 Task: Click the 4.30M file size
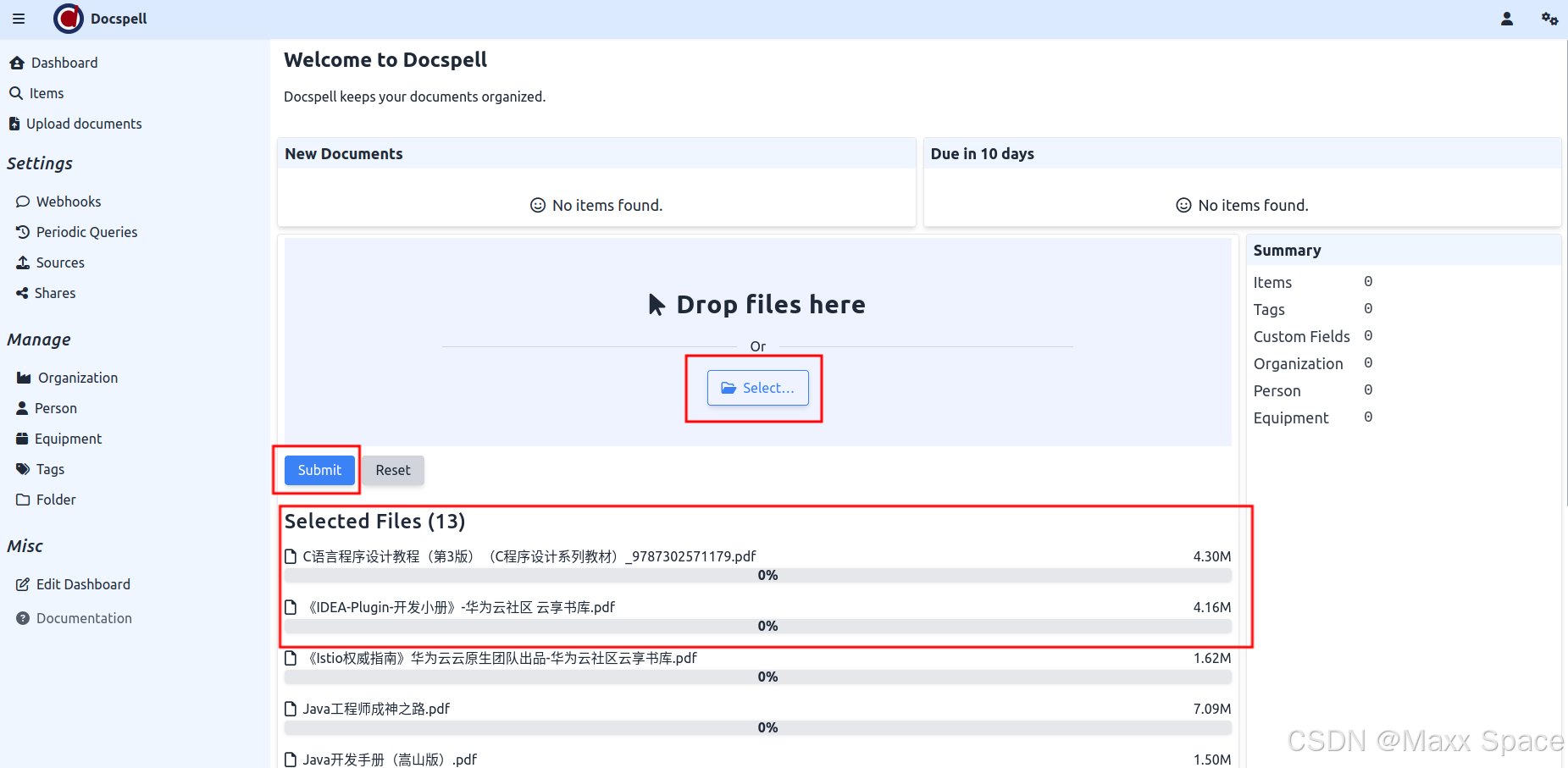tap(1212, 556)
